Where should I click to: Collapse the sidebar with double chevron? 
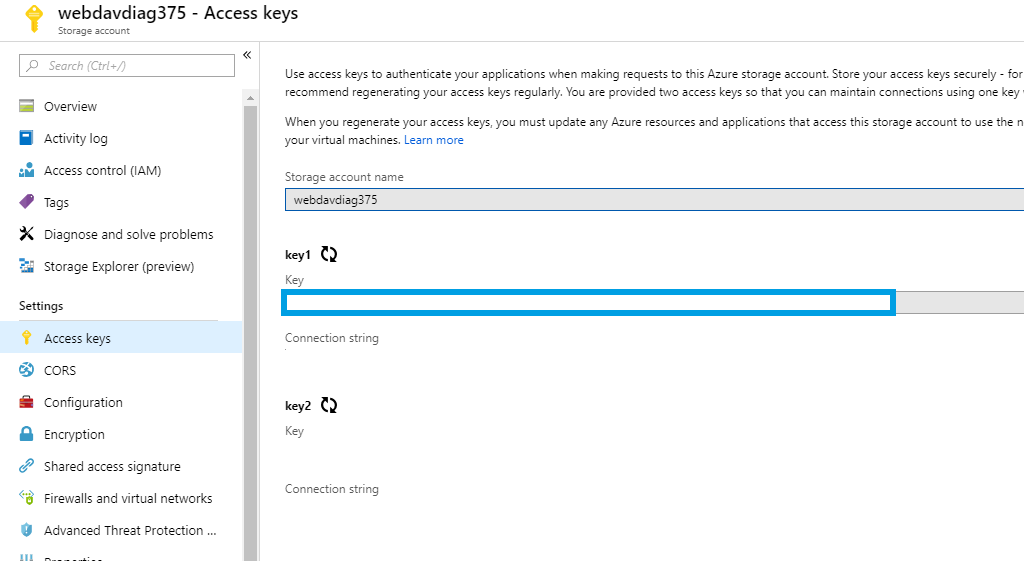(247, 55)
